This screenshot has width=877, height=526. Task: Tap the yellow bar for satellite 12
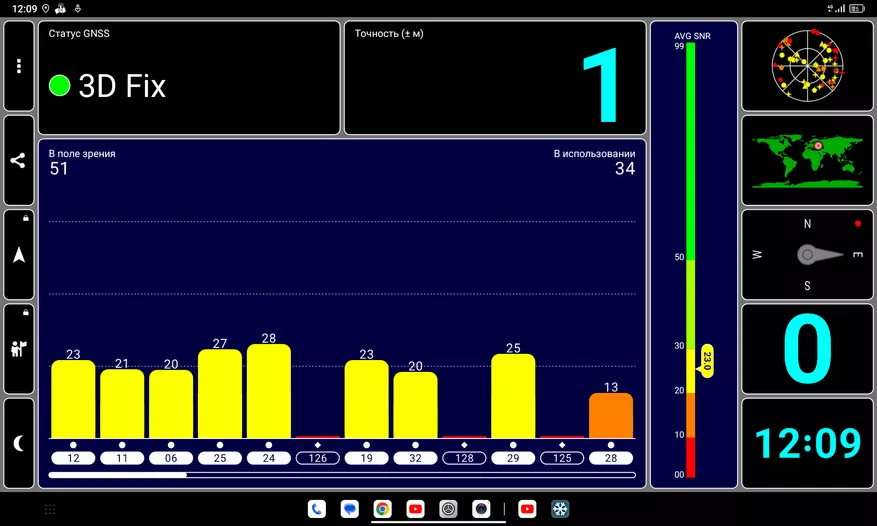click(73, 399)
